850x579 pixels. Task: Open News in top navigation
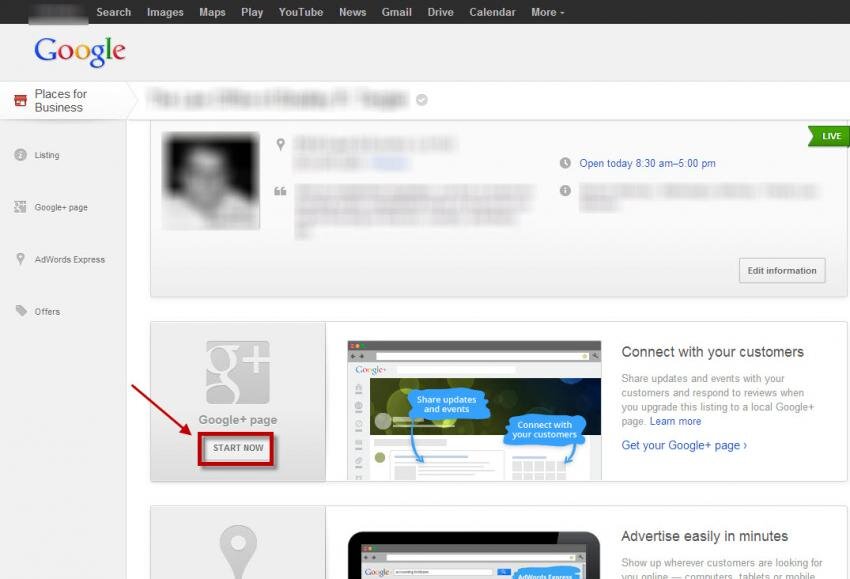click(352, 12)
